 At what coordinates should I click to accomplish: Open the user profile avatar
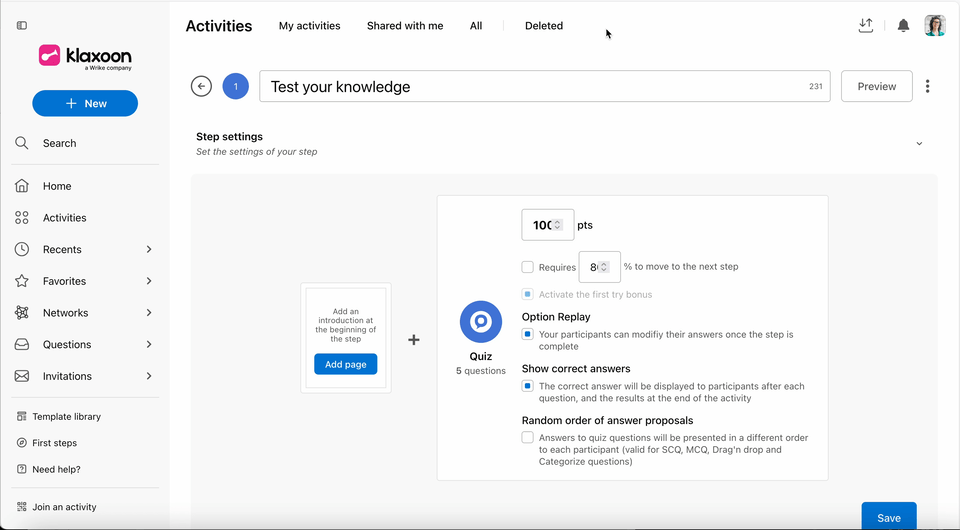[x=935, y=26]
